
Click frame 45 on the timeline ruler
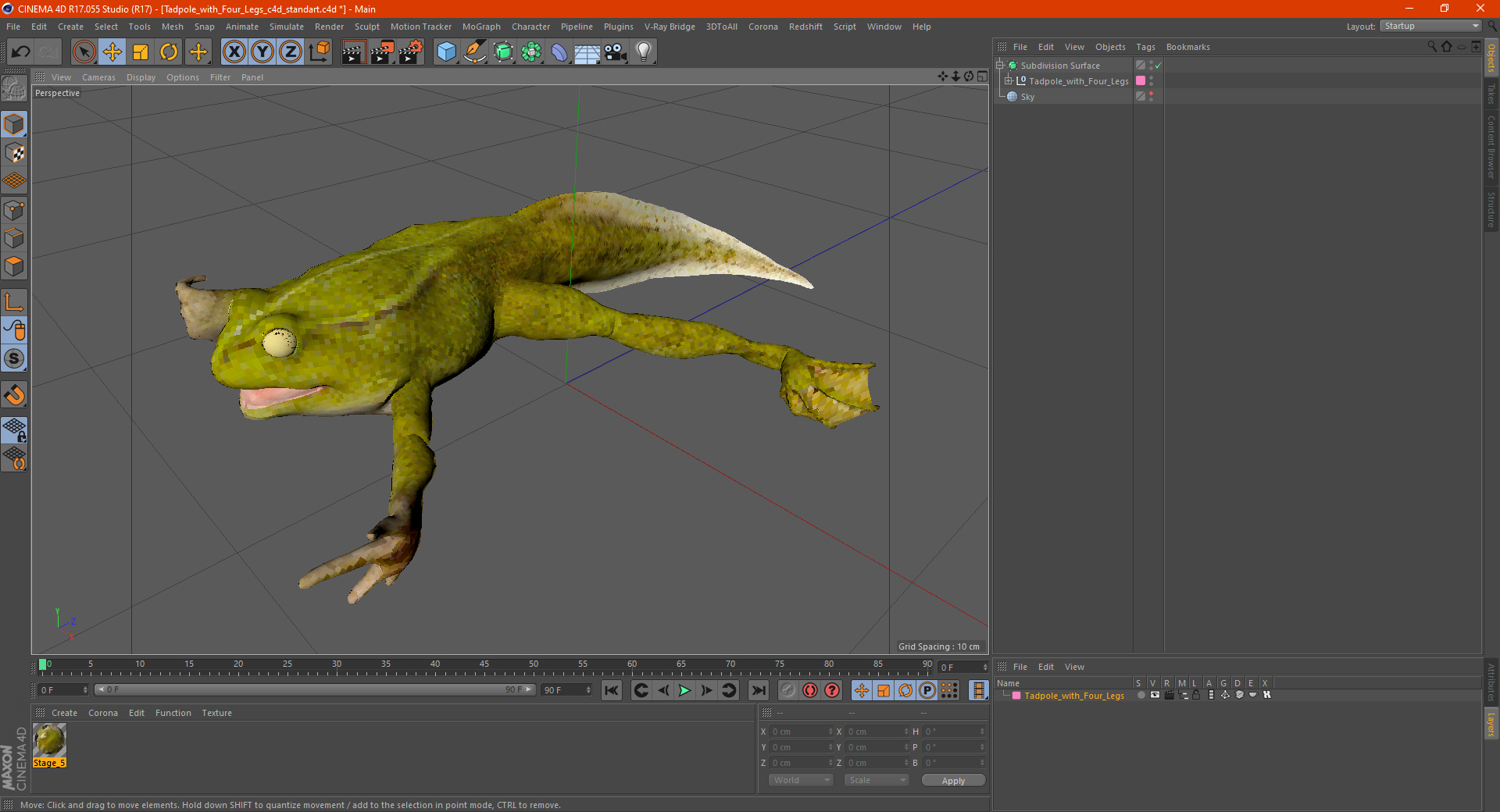point(484,665)
